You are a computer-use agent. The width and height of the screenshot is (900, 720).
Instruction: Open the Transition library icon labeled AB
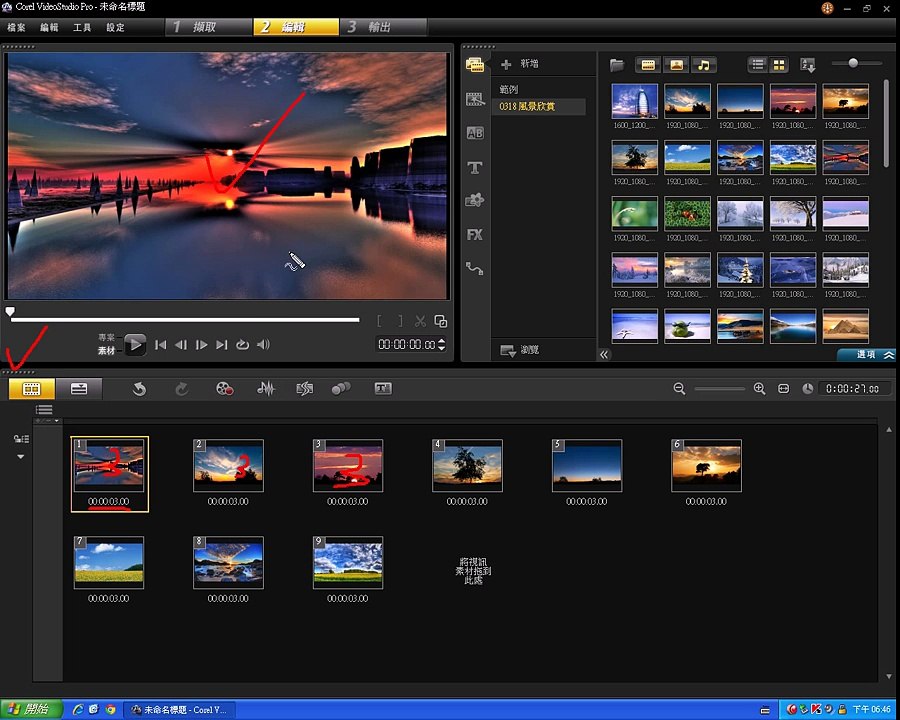pyautogui.click(x=475, y=133)
